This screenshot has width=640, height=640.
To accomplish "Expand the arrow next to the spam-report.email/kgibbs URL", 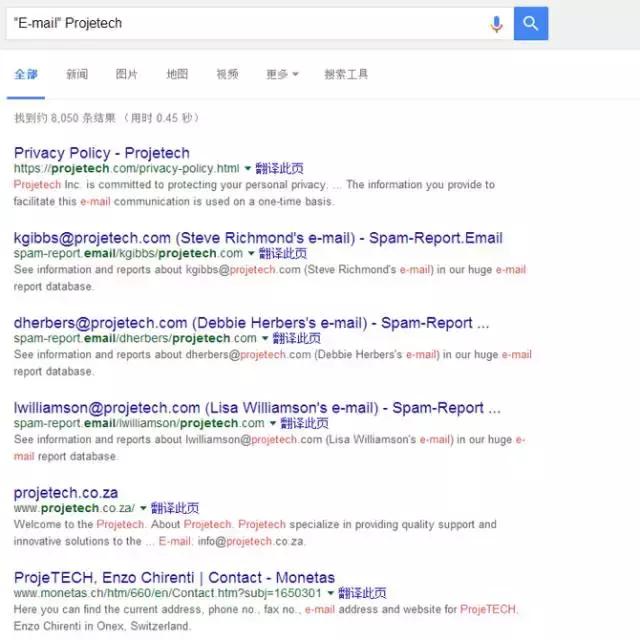I will point(251,253).
